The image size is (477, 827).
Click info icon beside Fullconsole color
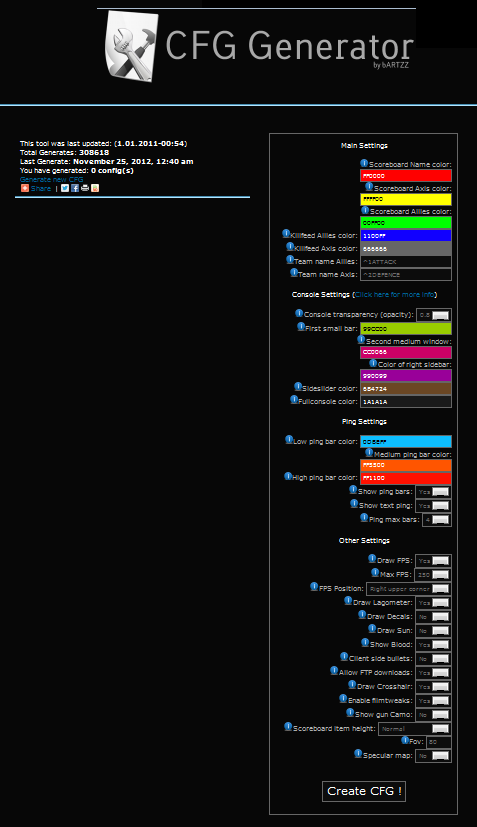294,400
